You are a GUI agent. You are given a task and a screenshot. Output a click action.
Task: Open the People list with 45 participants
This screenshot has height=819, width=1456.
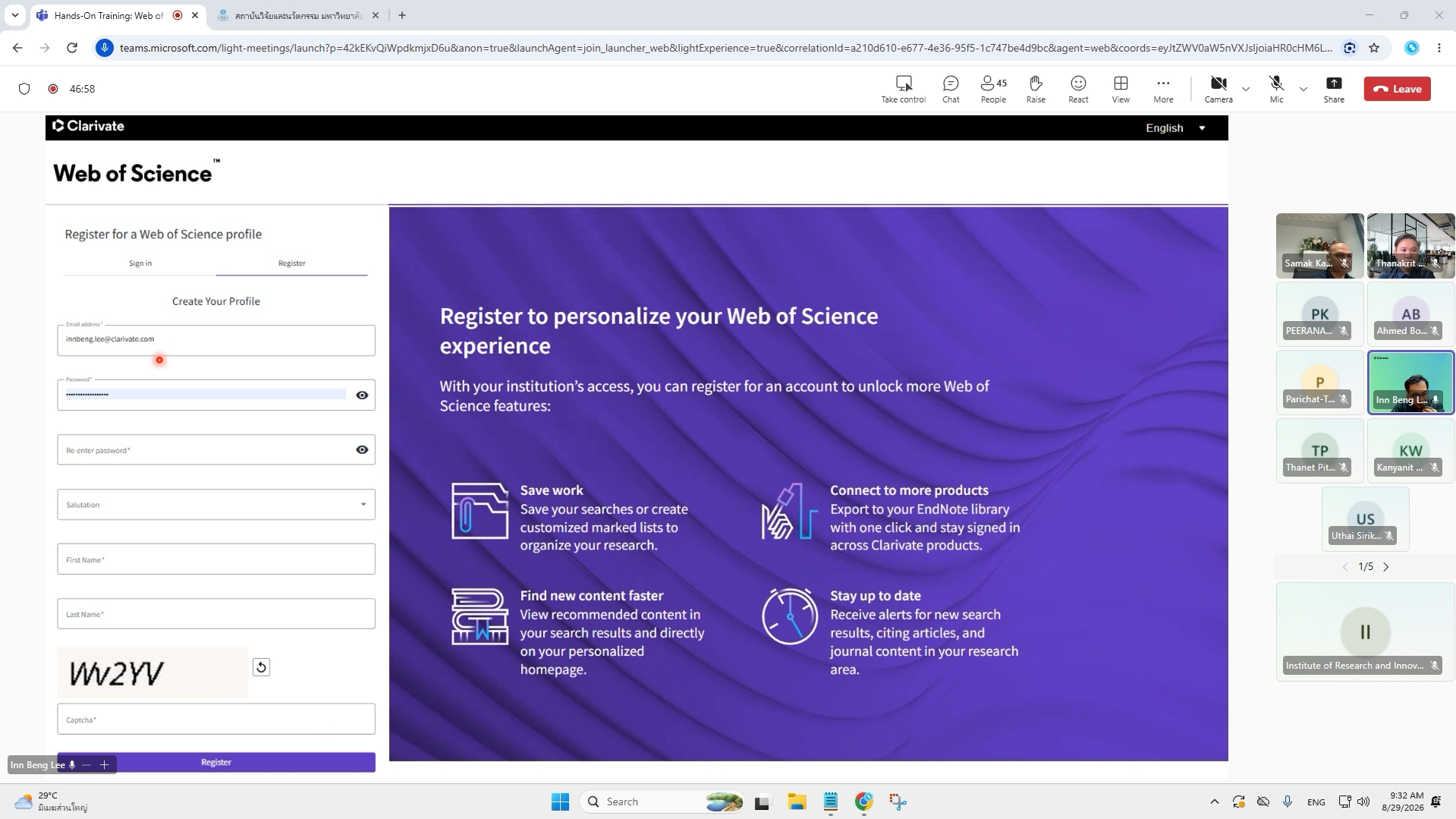coord(993,89)
